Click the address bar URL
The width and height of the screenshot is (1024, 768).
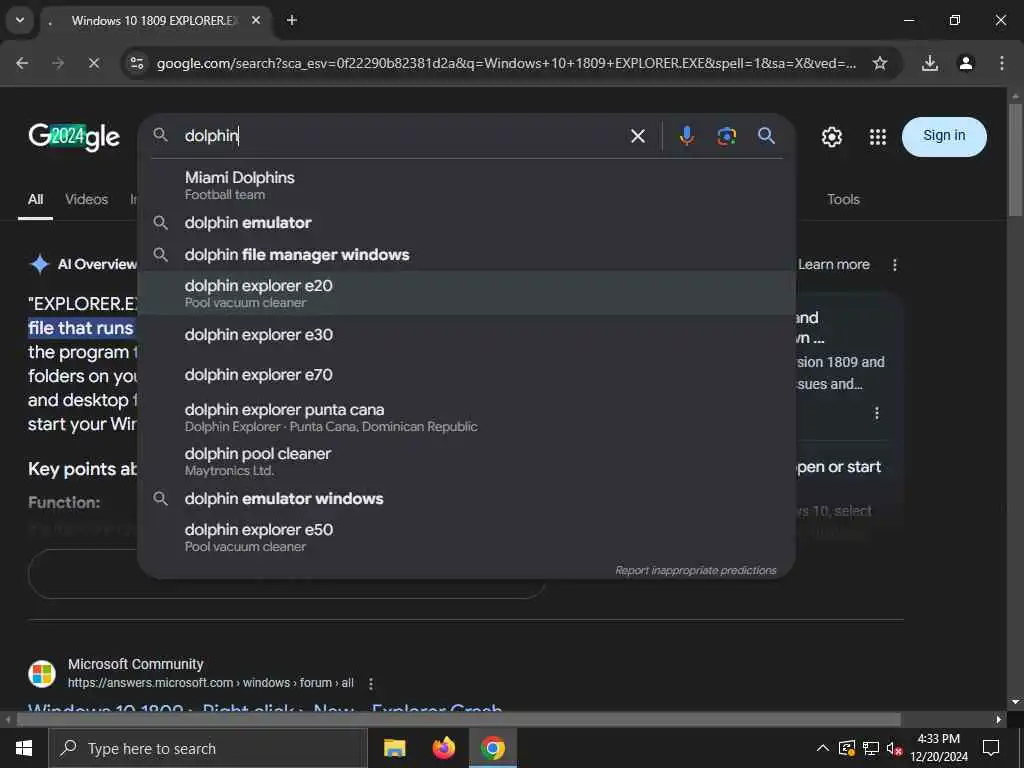pyautogui.click(x=506, y=63)
